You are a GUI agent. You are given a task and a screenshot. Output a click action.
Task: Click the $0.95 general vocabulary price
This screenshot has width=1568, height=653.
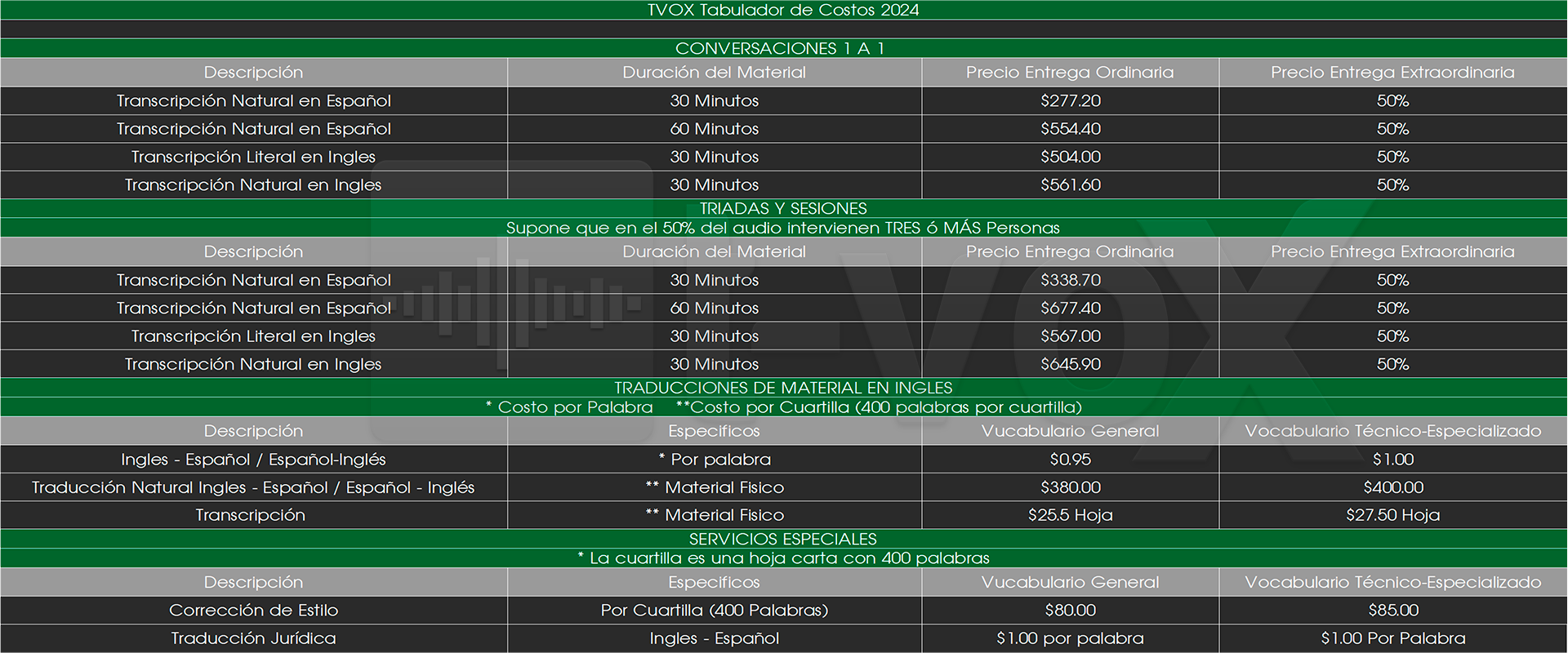point(1070,460)
